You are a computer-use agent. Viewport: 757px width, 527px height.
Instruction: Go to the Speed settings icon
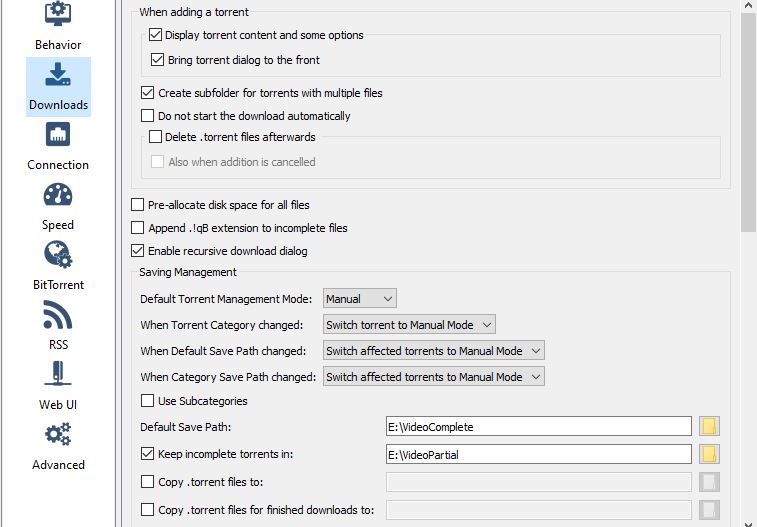click(x=58, y=194)
